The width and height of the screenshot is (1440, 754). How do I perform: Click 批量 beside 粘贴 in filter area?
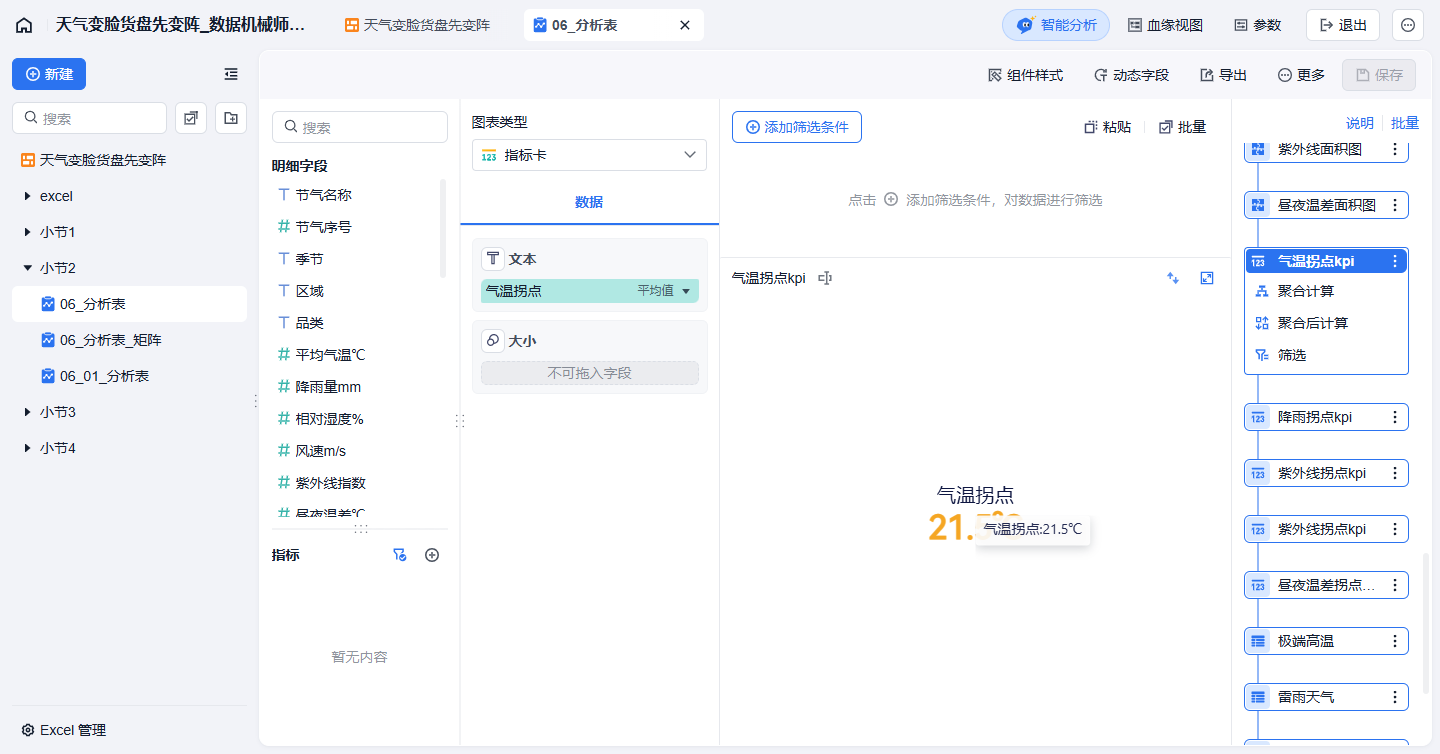tap(1182, 127)
